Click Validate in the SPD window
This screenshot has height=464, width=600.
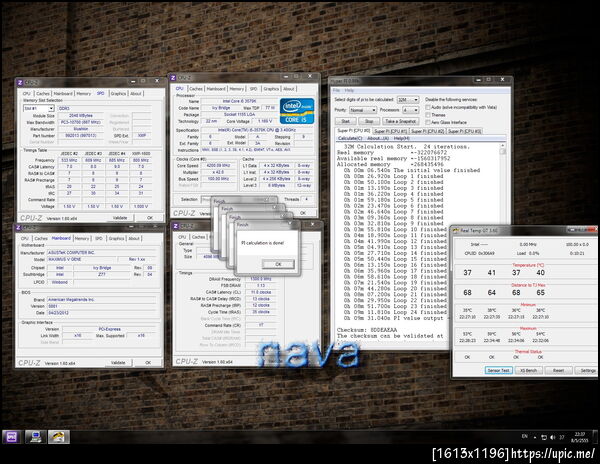(120, 218)
